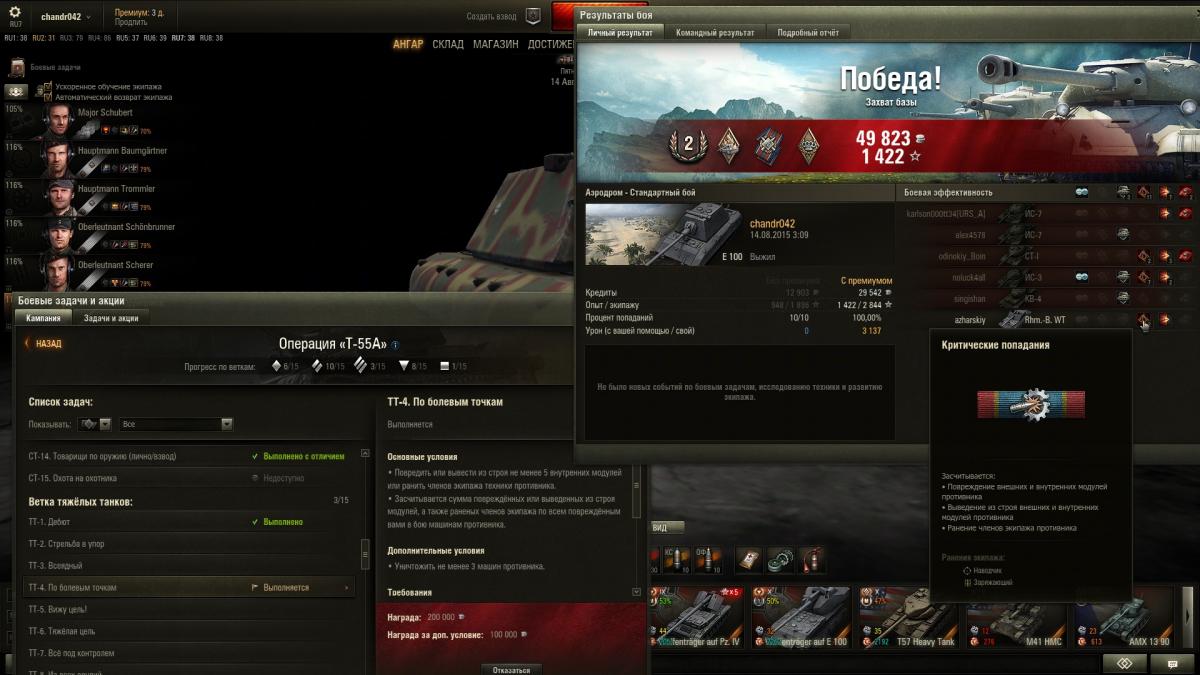Open the МАГАЗИН menu

496,44
